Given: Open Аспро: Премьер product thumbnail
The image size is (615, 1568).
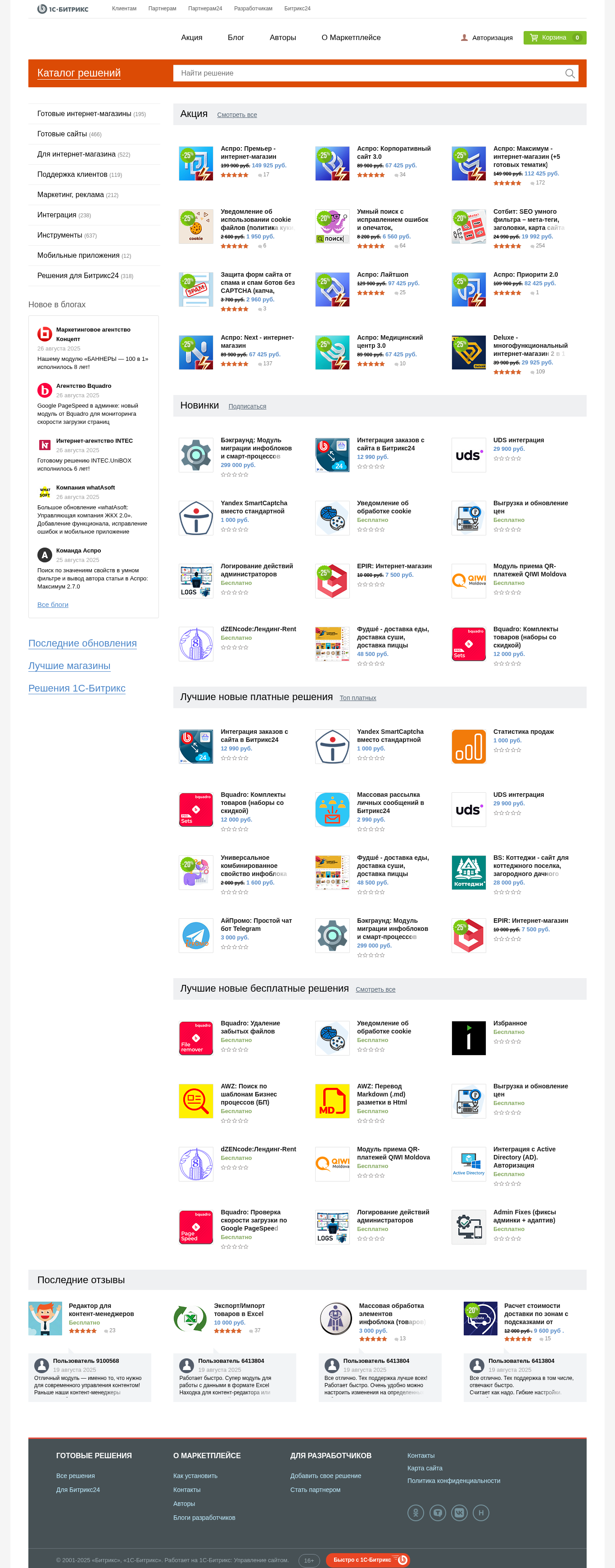Looking at the screenshot, I should pos(196,163).
